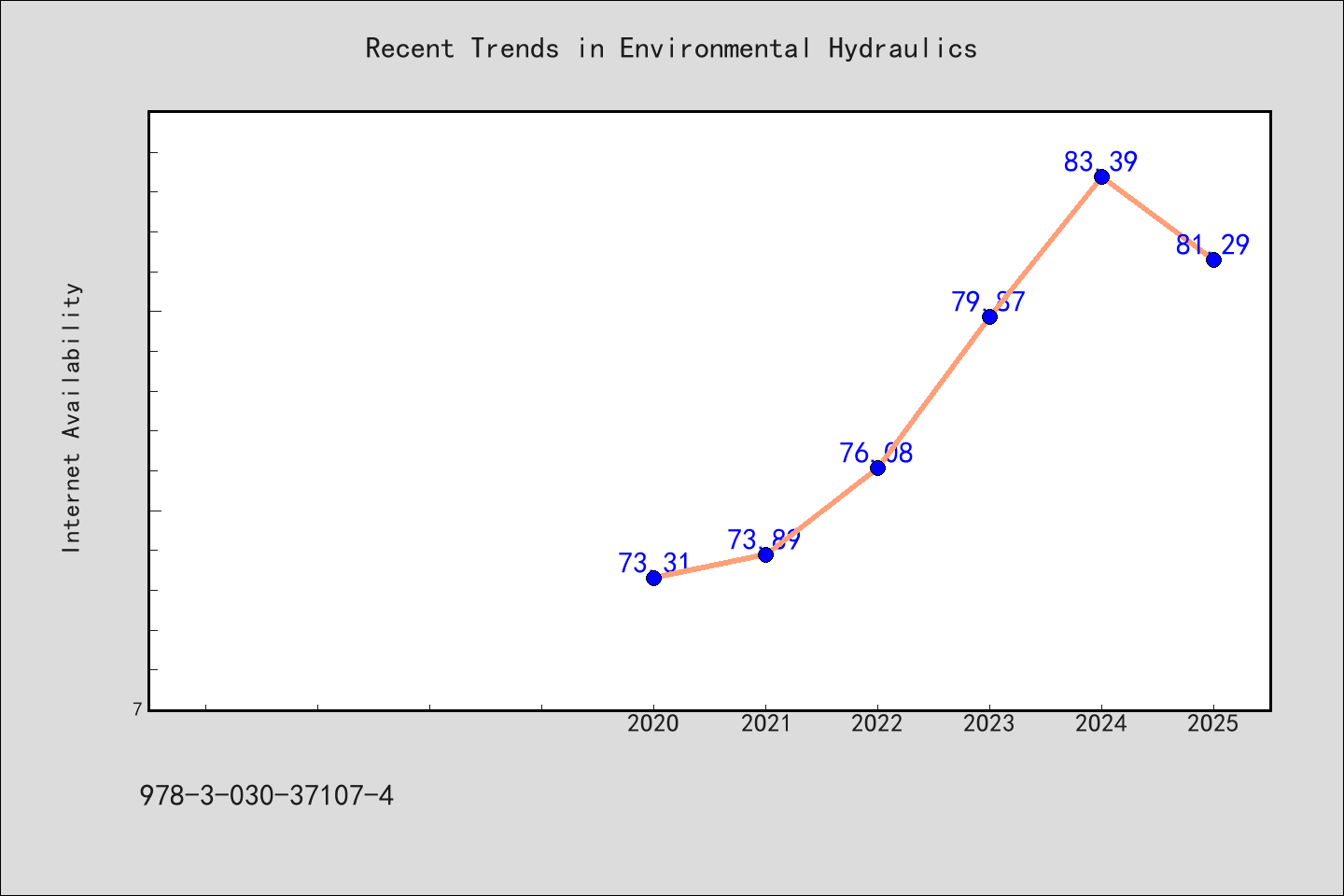The width and height of the screenshot is (1344, 896).
Task: Click the '7' y-axis tick label
Action: pos(138,710)
